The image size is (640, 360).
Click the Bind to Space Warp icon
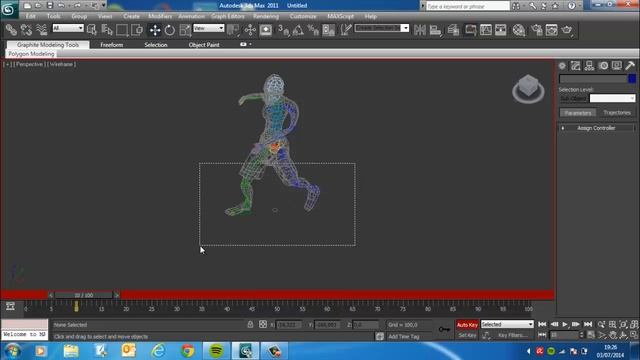[42, 30]
